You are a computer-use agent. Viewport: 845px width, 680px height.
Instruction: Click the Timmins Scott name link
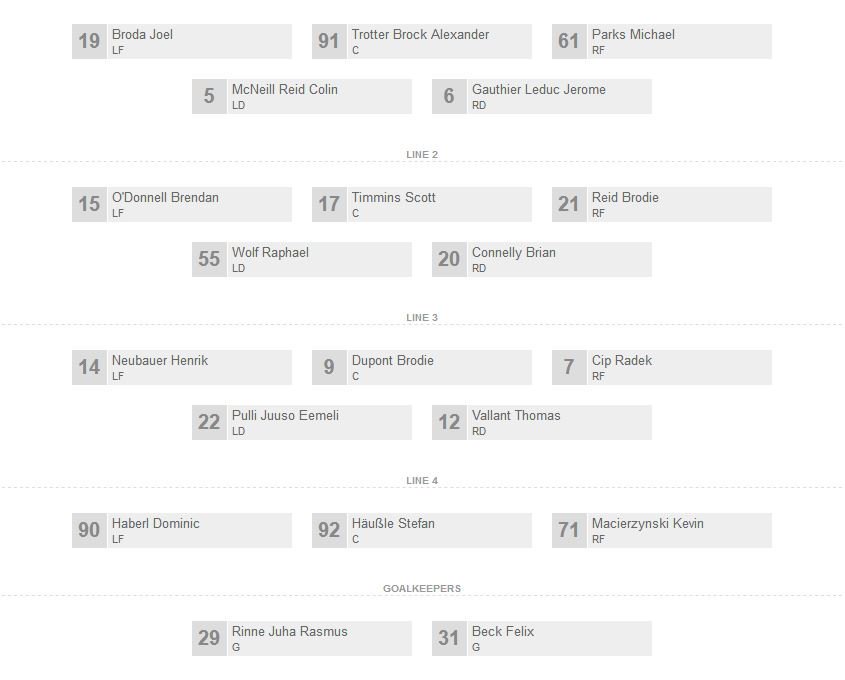(393, 198)
